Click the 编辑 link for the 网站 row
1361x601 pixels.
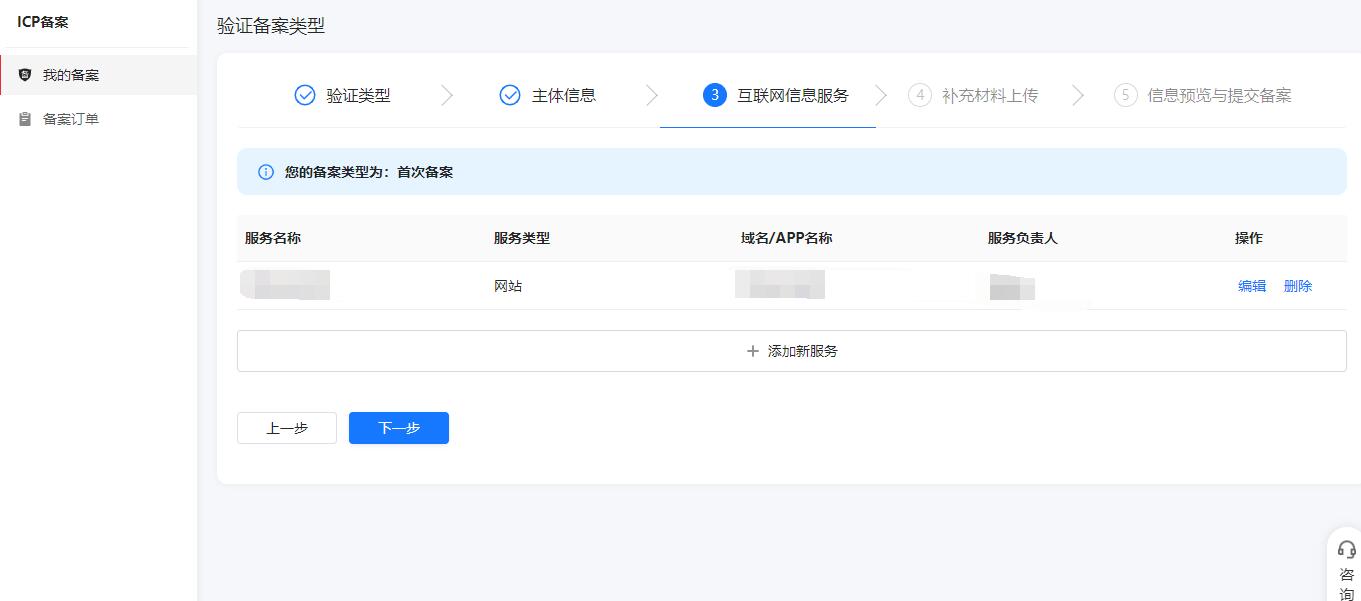1252,286
